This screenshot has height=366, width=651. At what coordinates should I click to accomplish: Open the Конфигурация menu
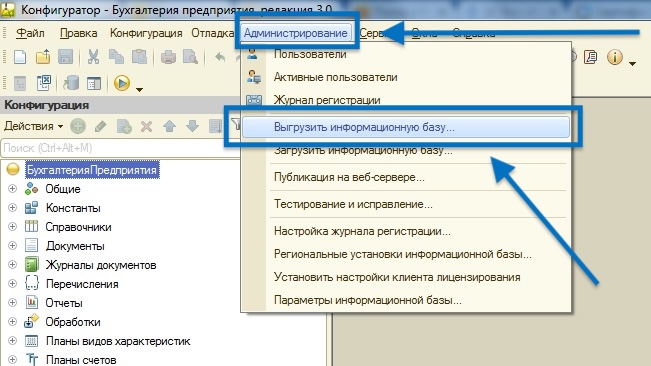point(146,33)
